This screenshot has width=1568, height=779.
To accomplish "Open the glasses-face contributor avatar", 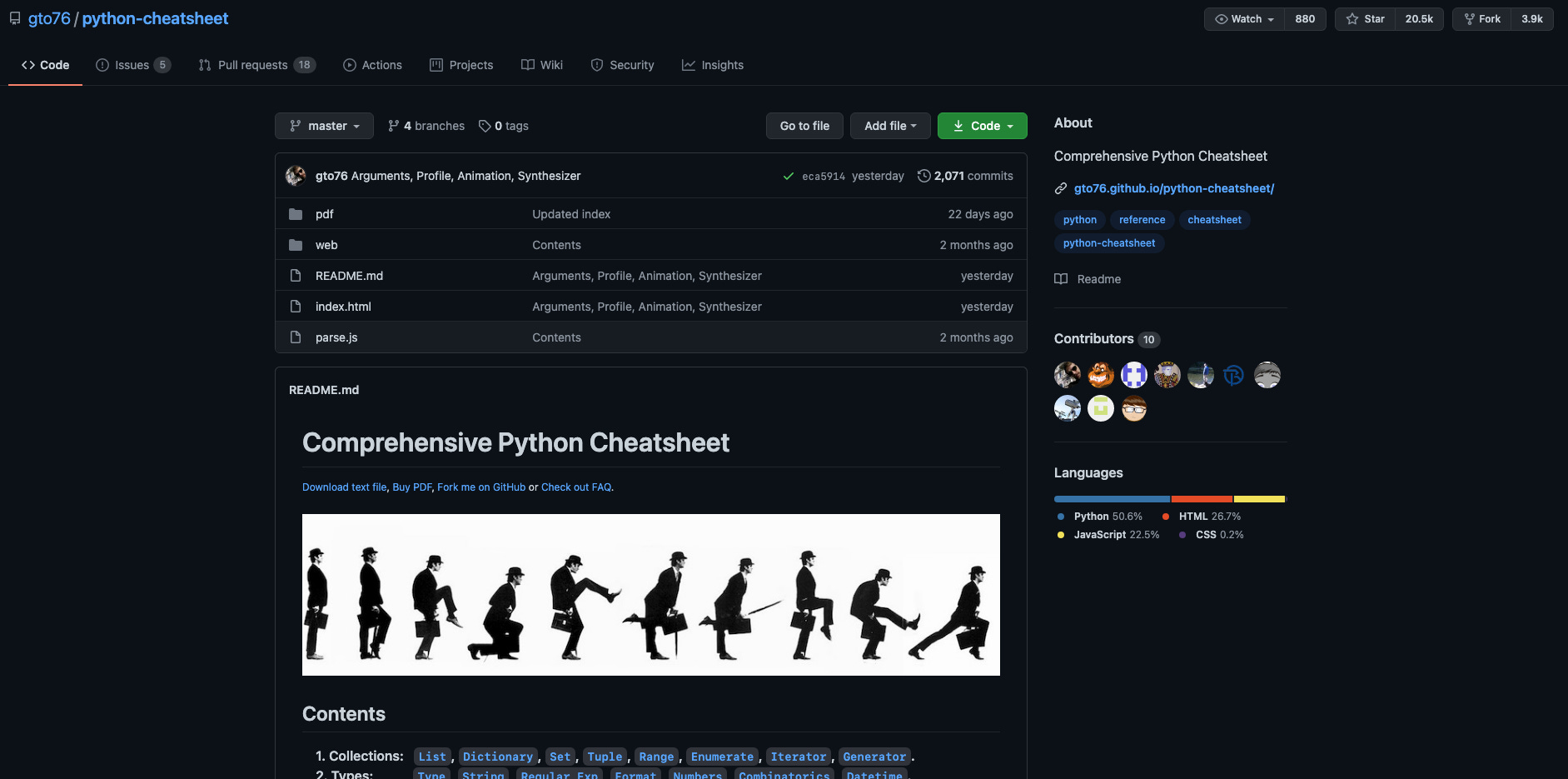I will point(1134,408).
